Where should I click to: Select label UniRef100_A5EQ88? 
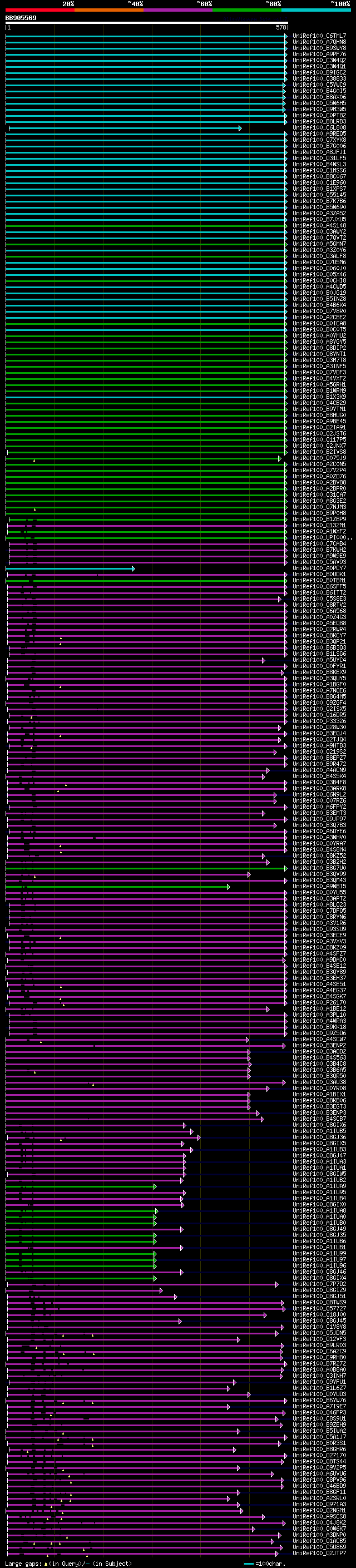pos(319,624)
